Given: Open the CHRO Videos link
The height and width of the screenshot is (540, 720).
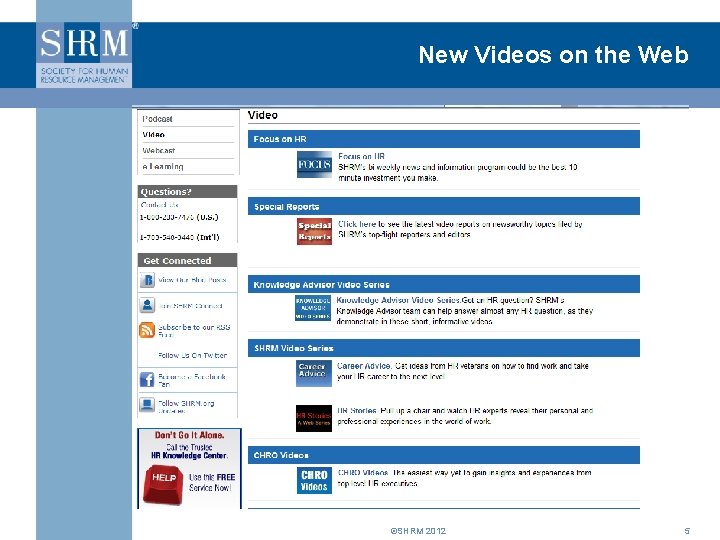Looking at the screenshot, I should pyautogui.click(x=363, y=472).
